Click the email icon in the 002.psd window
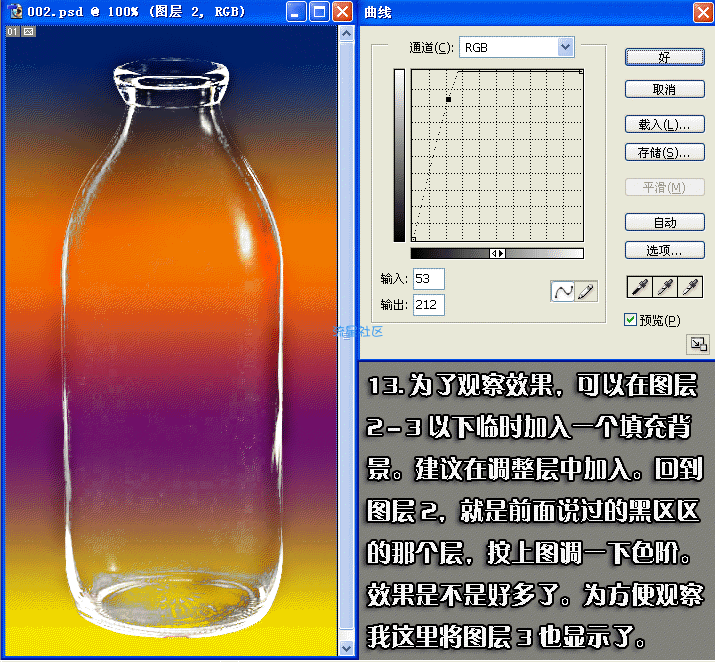The image size is (715, 662). coord(29,31)
